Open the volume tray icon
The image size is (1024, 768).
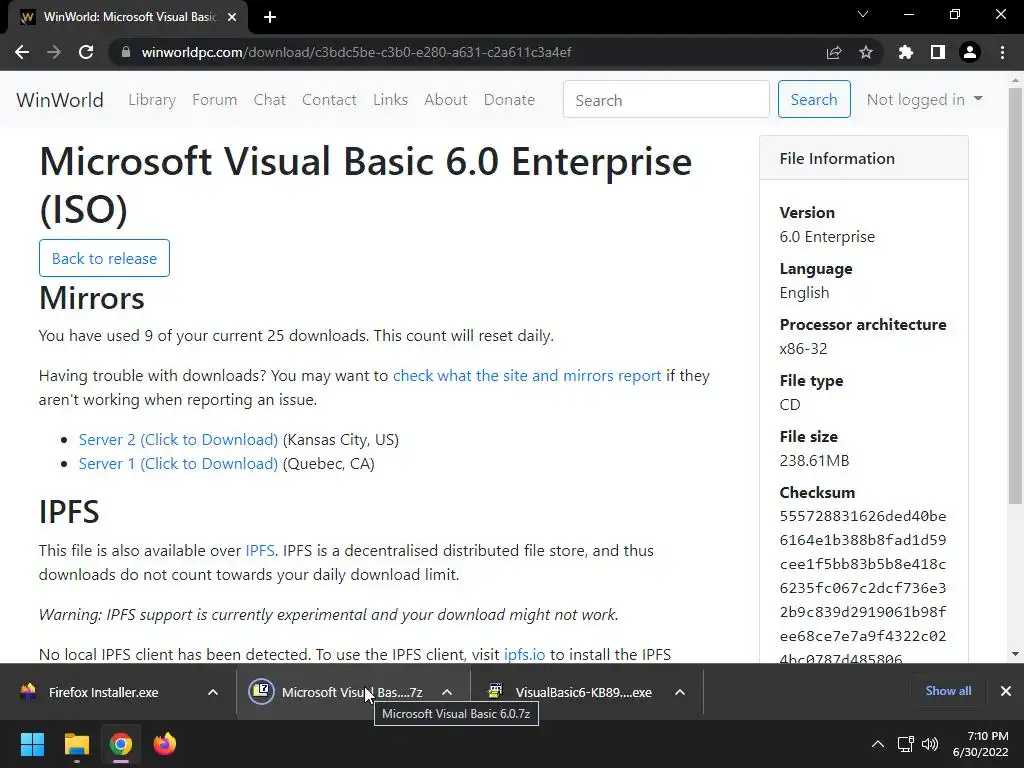pyautogui.click(x=929, y=744)
